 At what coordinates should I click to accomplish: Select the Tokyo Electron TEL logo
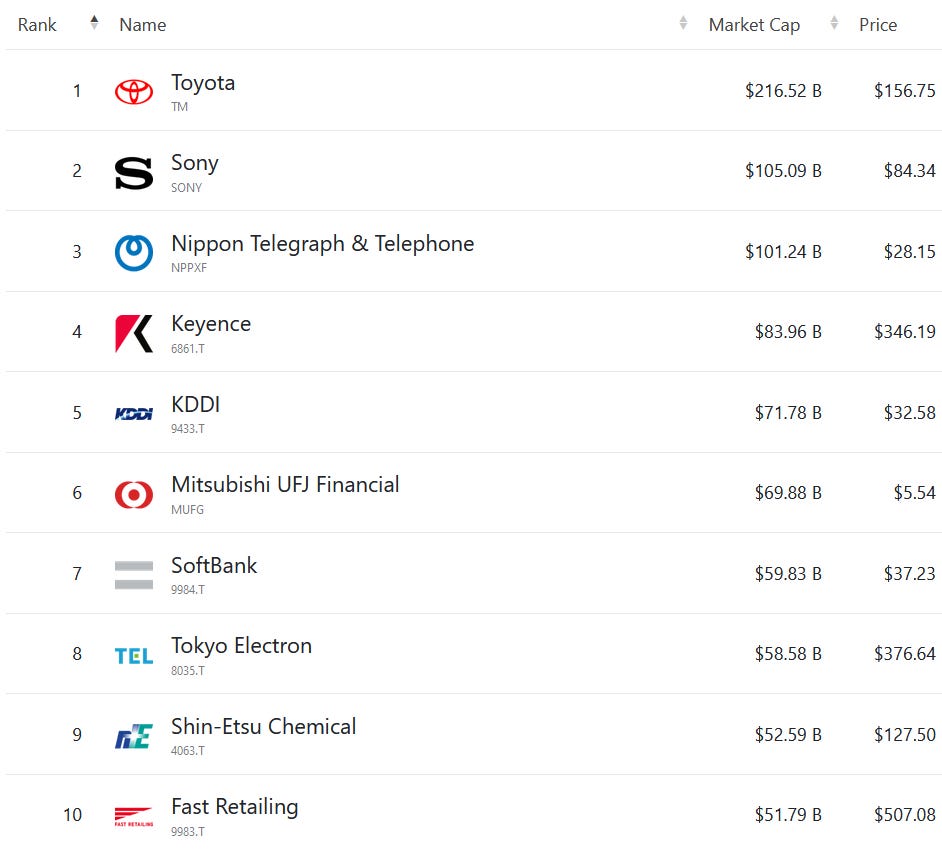click(x=133, y=656)
